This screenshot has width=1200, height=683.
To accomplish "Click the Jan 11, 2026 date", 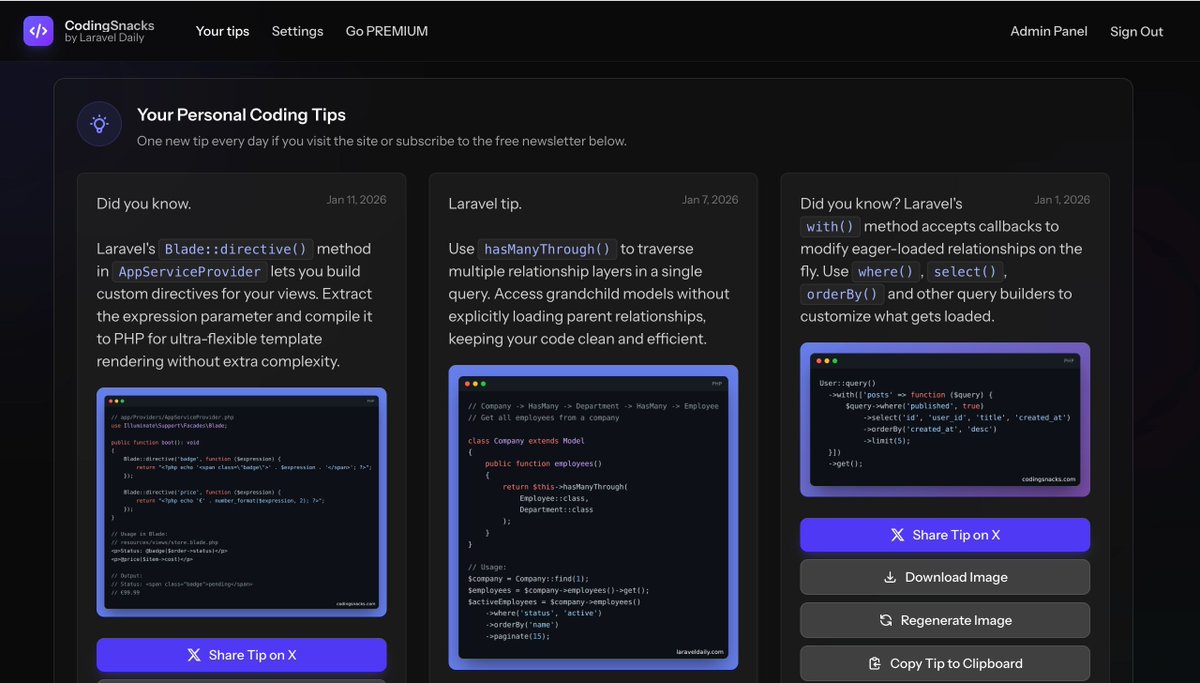I will [x=356, y=200].
